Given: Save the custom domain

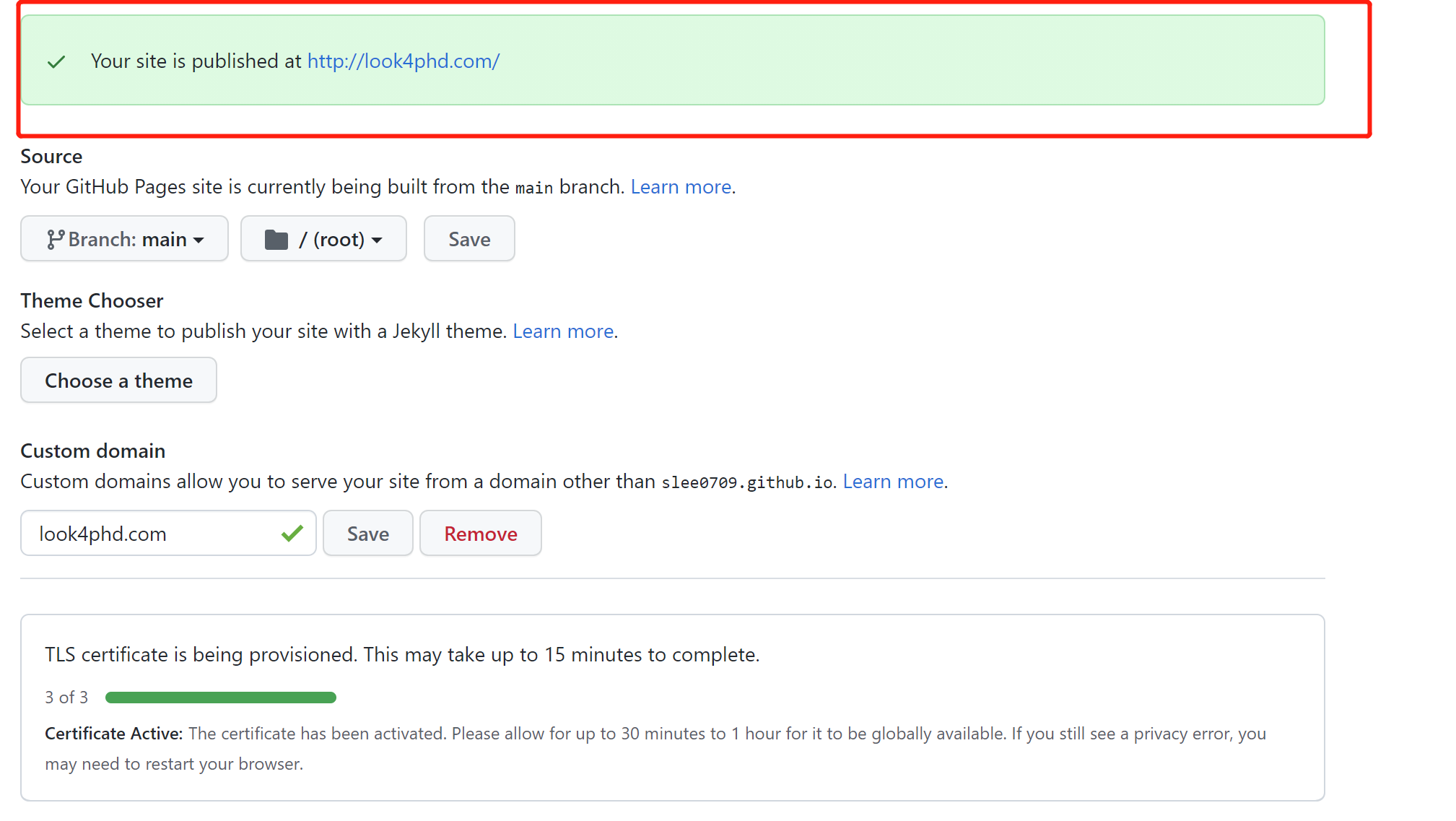Looking at the screenshot, I should 368,534.
